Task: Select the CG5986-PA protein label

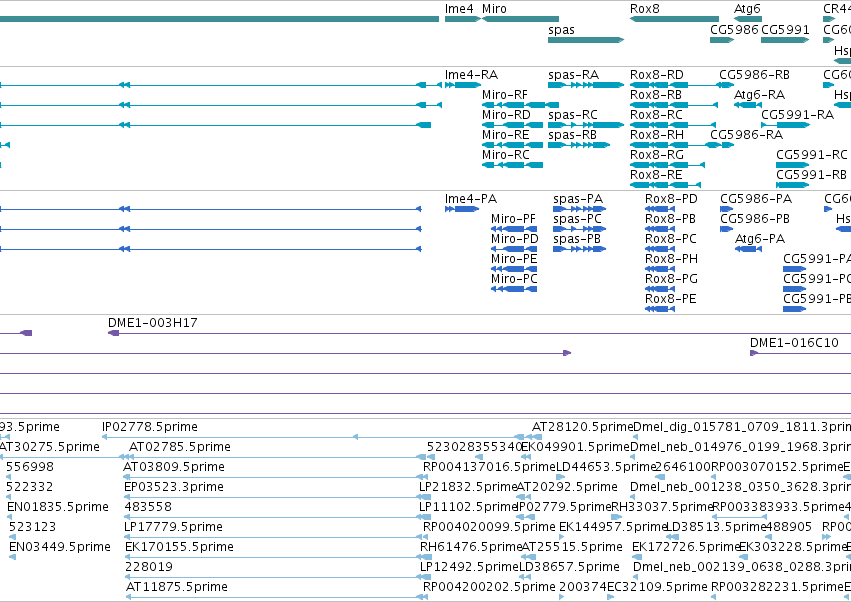Action: click(756, 199)
